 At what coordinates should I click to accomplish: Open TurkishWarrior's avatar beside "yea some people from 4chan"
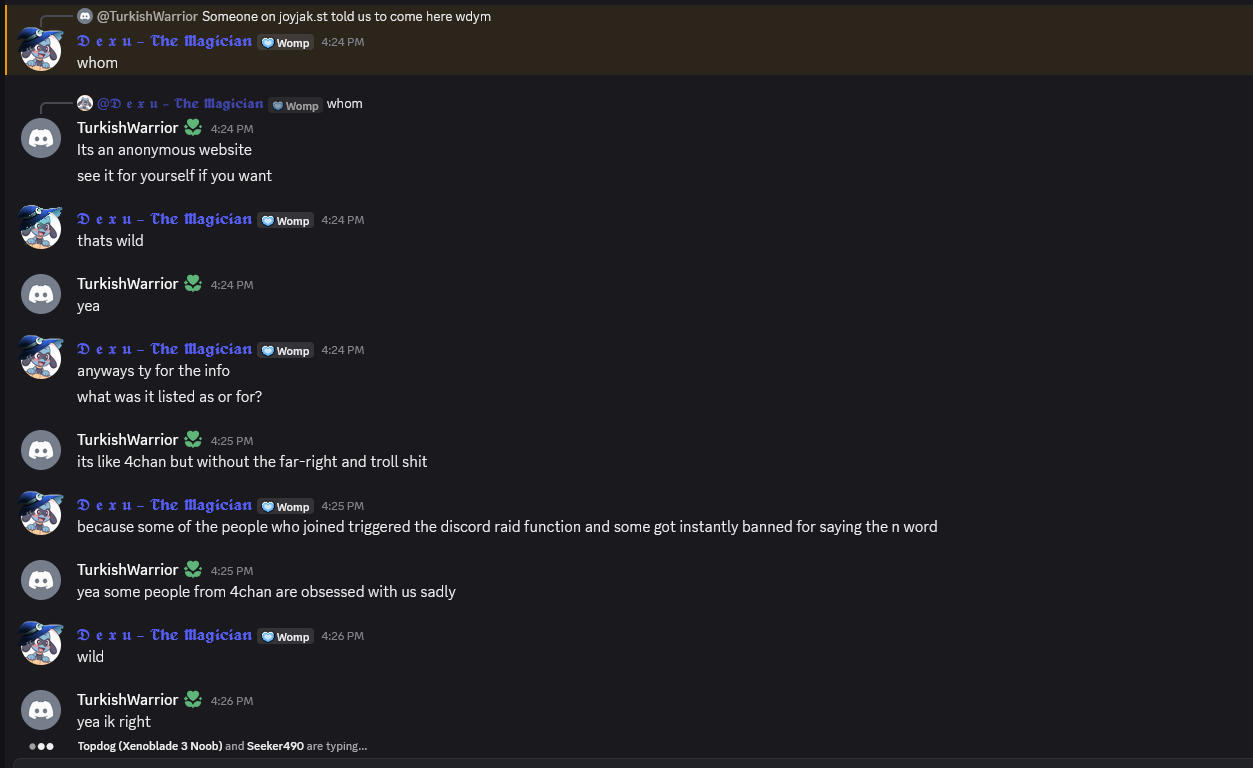[41, 579]
